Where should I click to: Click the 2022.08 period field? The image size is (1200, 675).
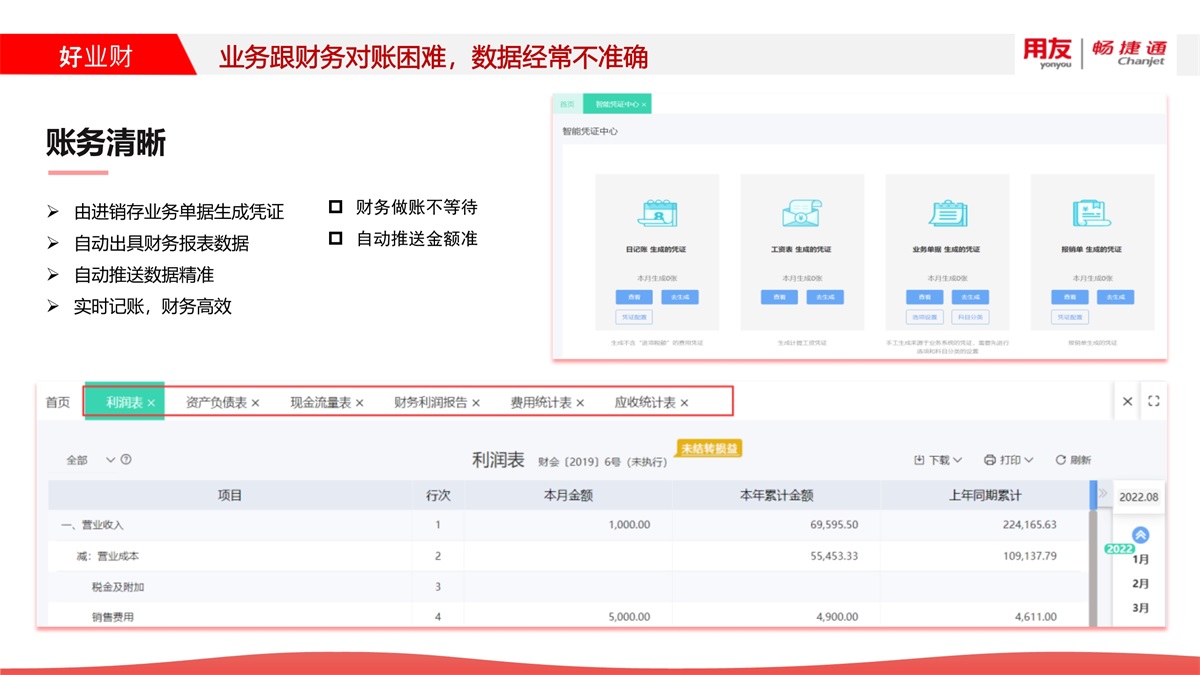click(1139, 497)
